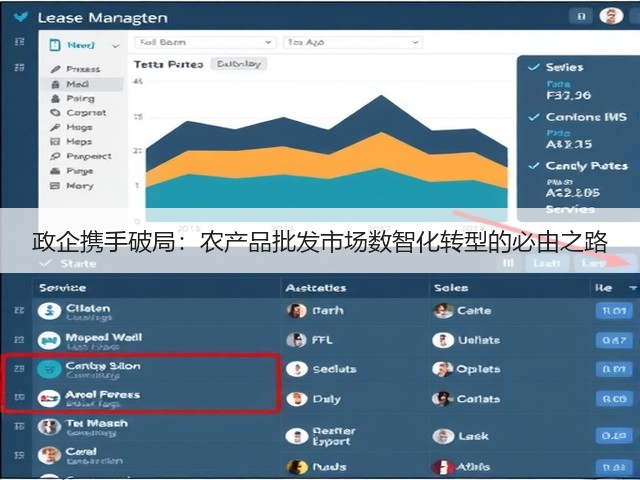
Task: Toggle the Canlone IMS checkmark
Action: [x=534, y=117]
